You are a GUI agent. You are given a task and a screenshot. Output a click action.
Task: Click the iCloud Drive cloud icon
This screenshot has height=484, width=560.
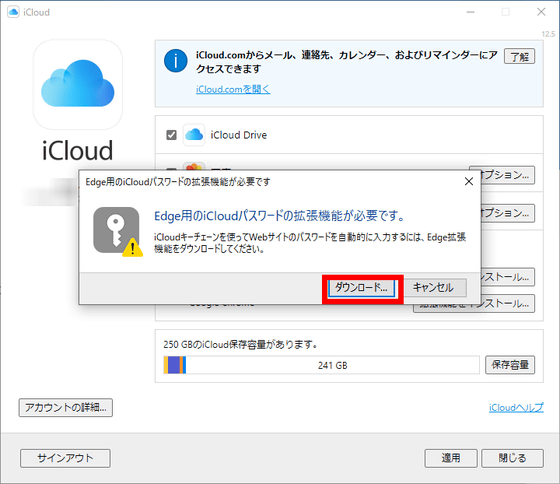coord(194,135)
